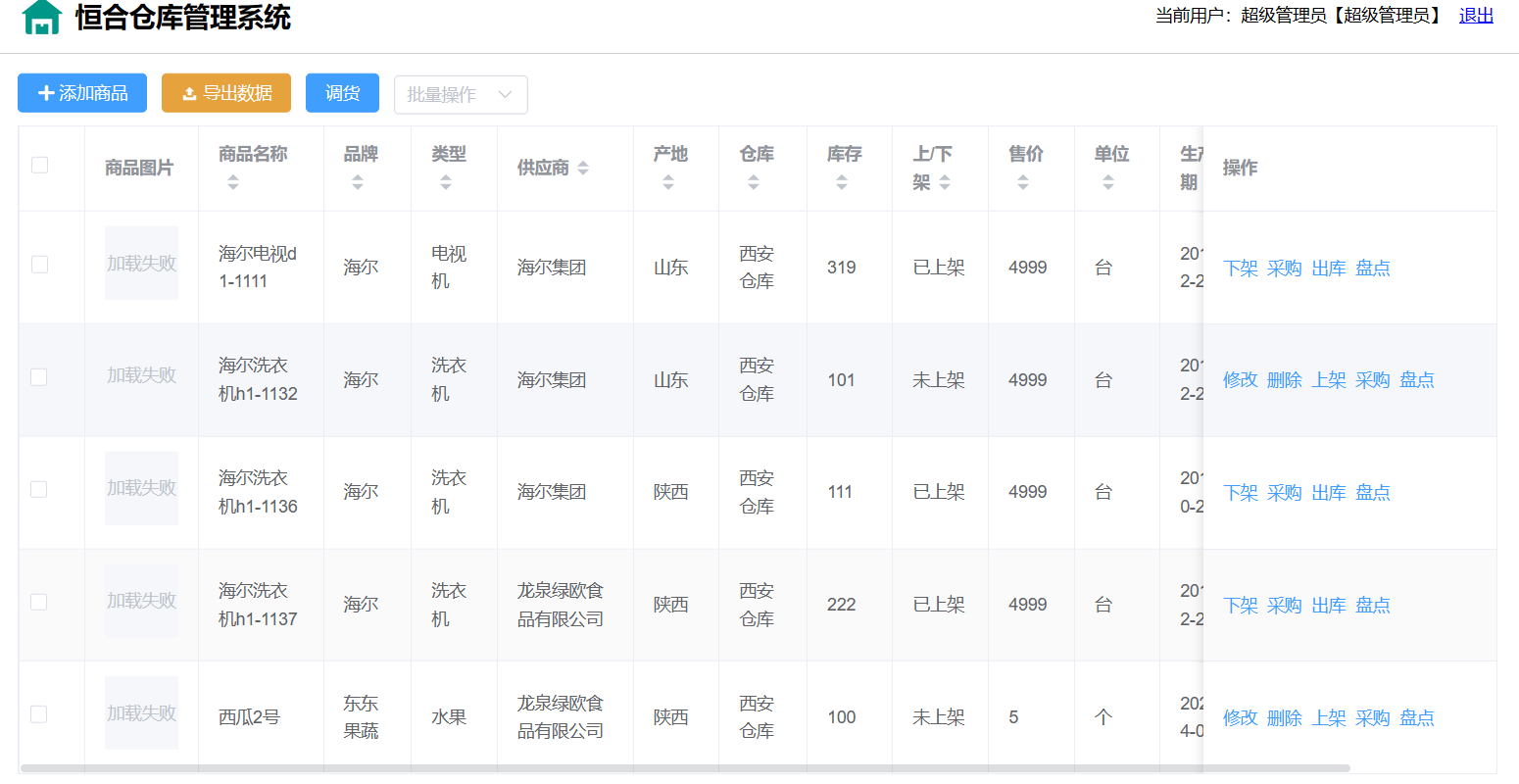
Task: Click 下架 for 海尔洗衣机h1-1136
Action: click(1241, 493)
